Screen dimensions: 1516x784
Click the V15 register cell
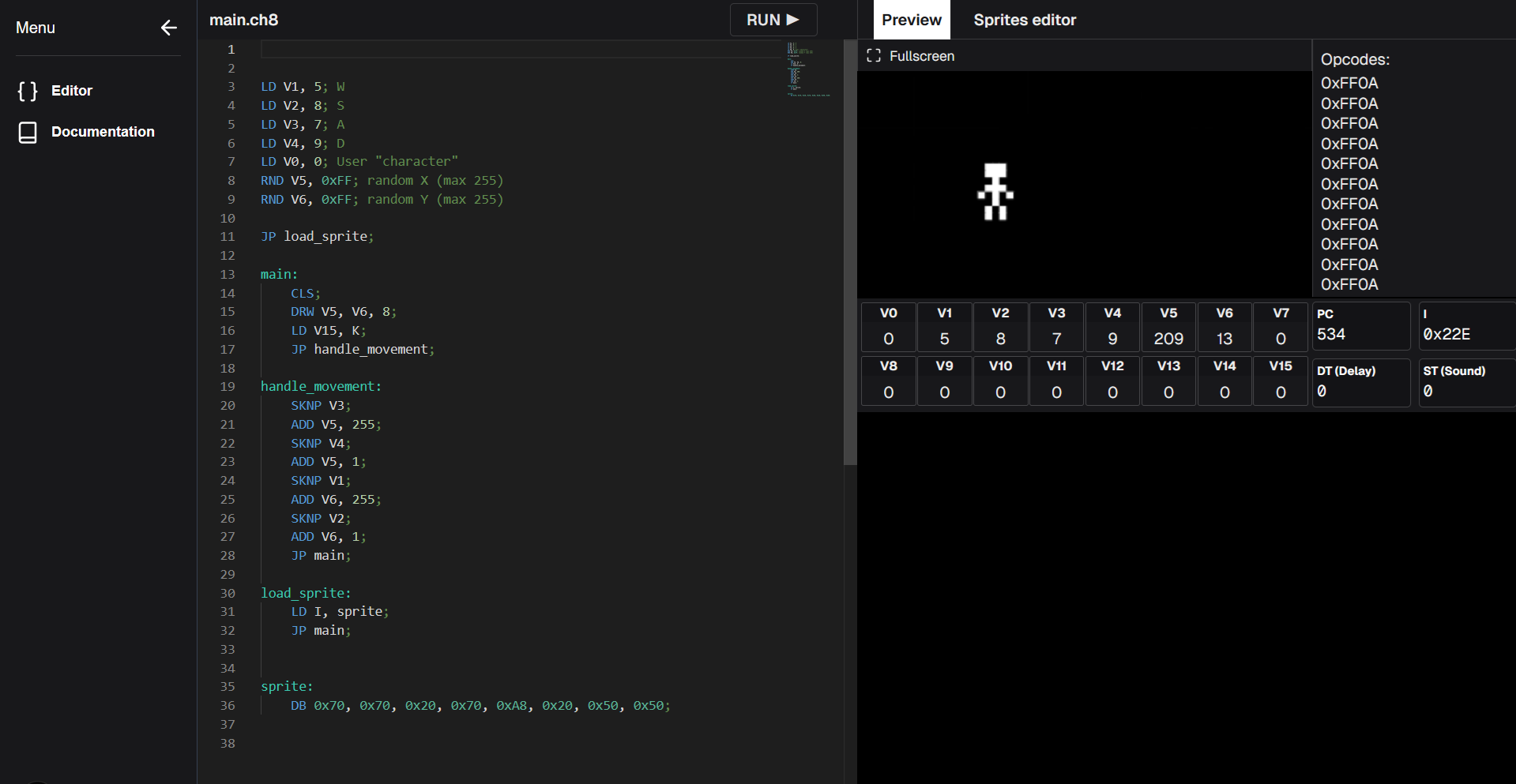click(1281, 380)
